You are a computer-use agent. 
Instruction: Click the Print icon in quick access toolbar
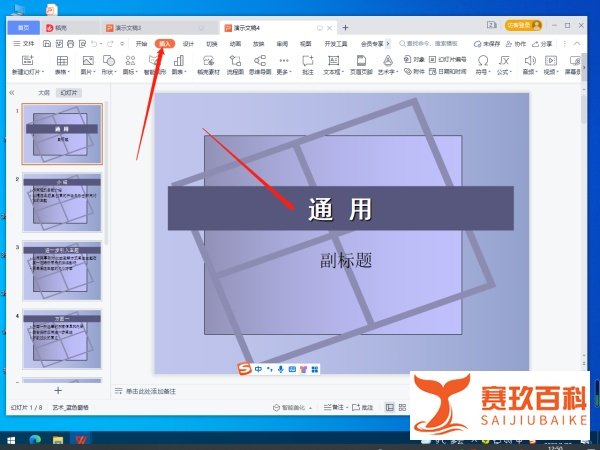tap(70, 44)
